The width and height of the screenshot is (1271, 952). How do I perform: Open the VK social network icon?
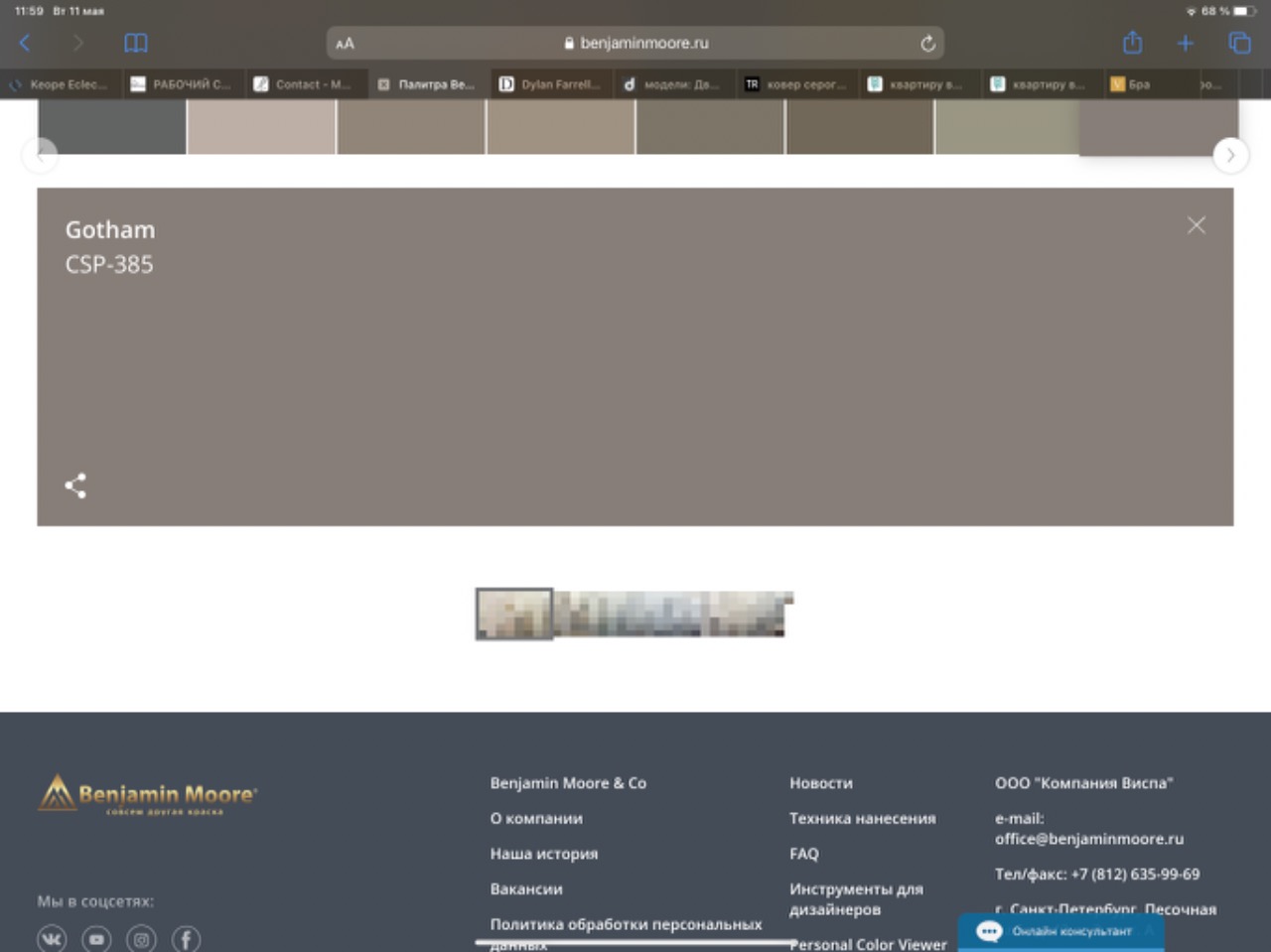coord(52,938)
